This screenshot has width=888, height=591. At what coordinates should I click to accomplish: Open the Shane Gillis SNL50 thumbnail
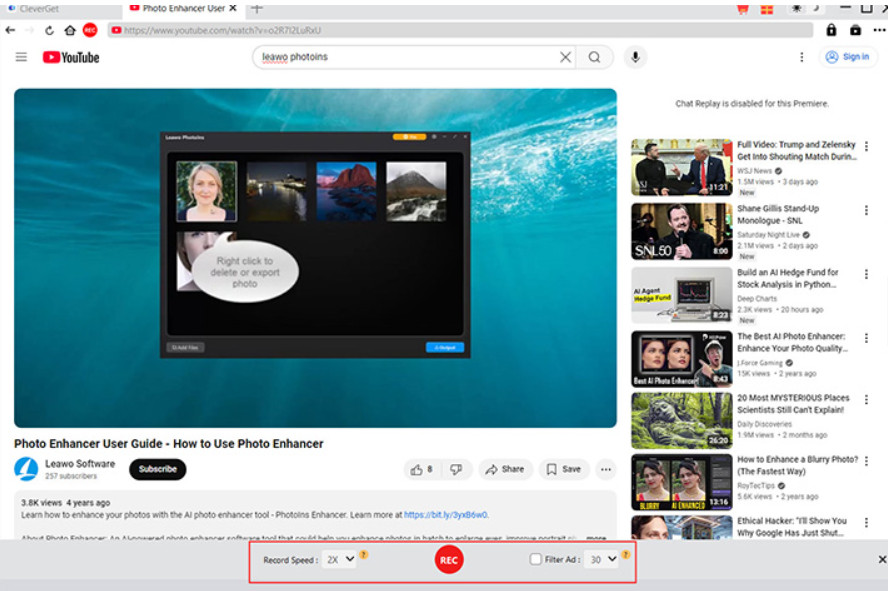point(682,232)
